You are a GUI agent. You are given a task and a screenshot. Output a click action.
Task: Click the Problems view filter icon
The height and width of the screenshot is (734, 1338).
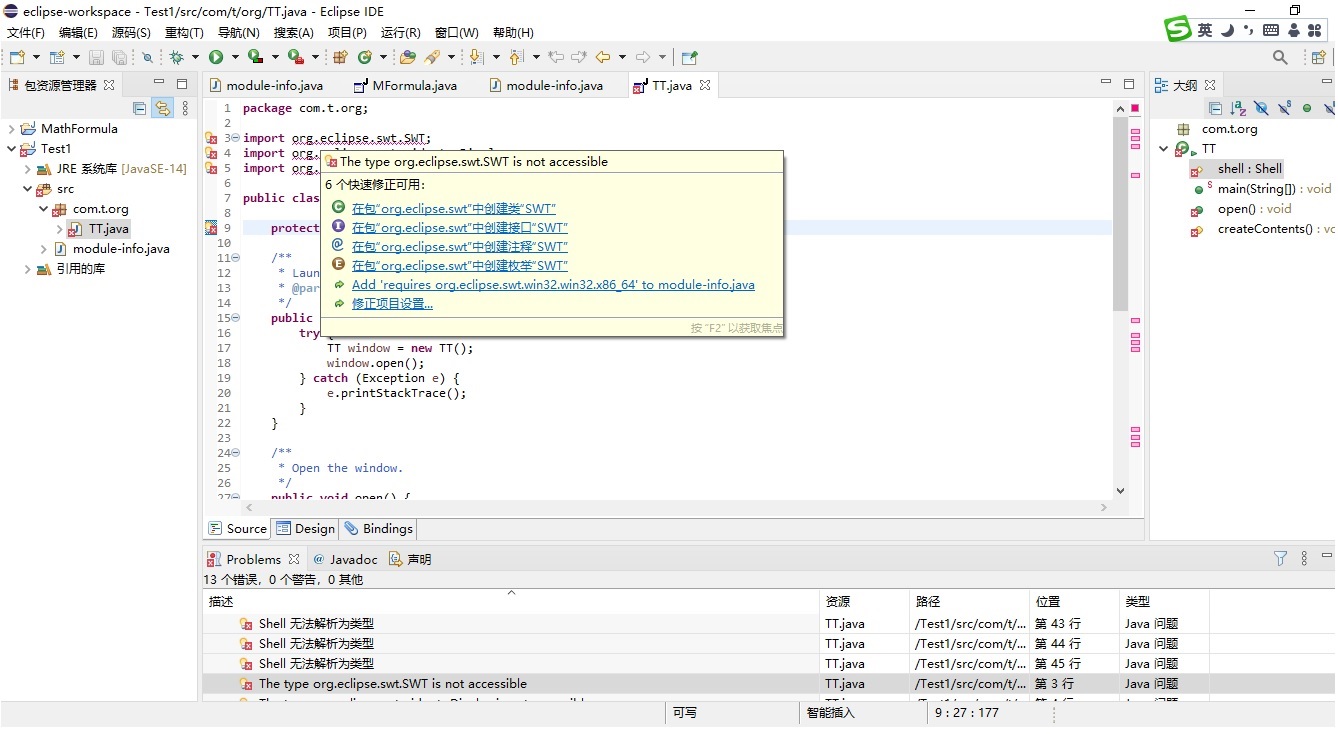point(1280,559)
